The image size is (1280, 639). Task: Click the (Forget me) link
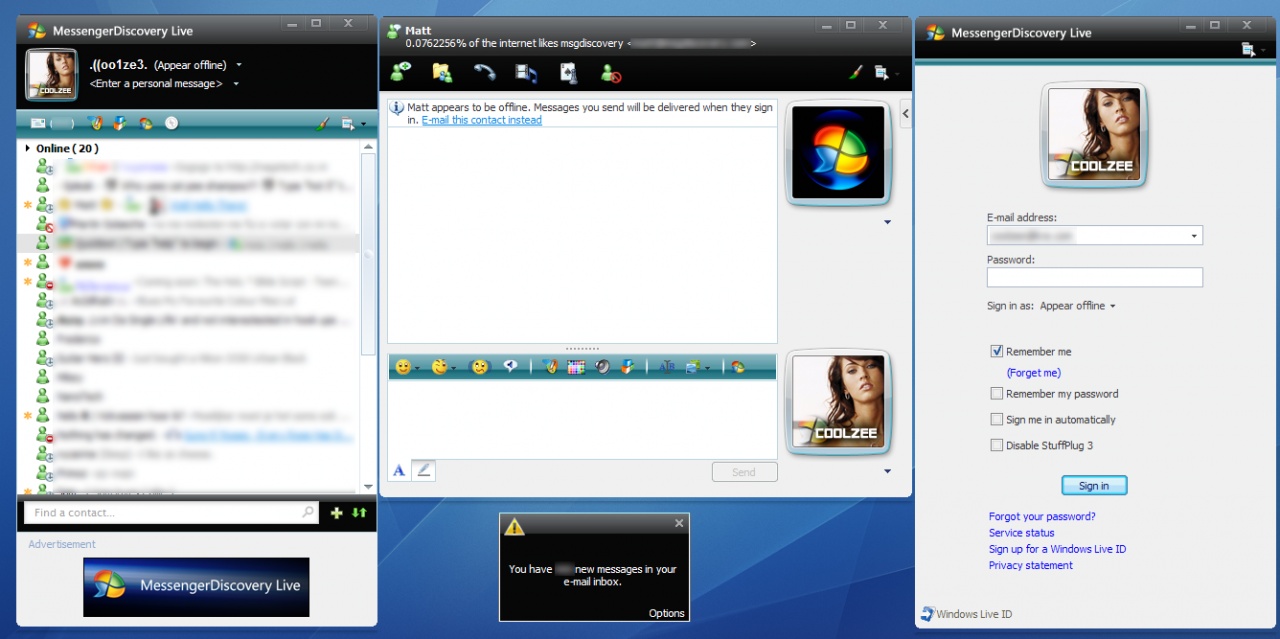(1033, 372)
